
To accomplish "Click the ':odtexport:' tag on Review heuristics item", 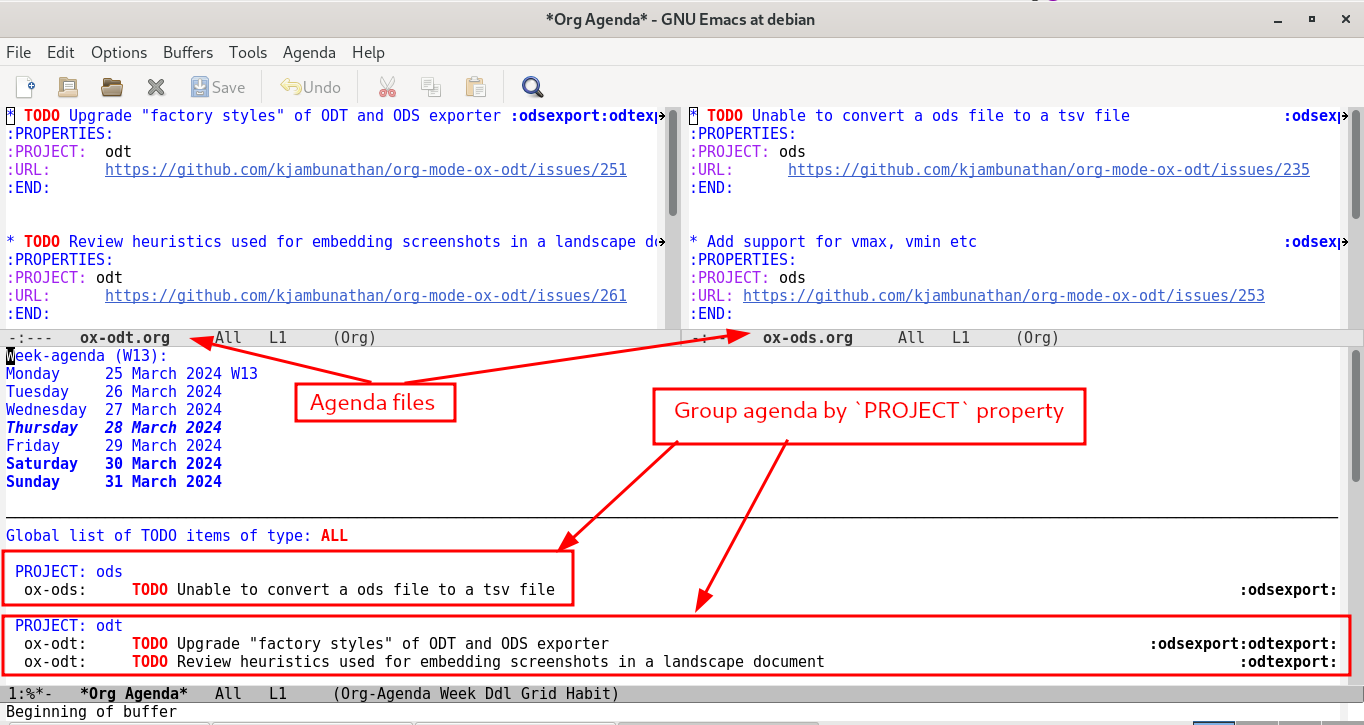I will tap(1288, 662).
